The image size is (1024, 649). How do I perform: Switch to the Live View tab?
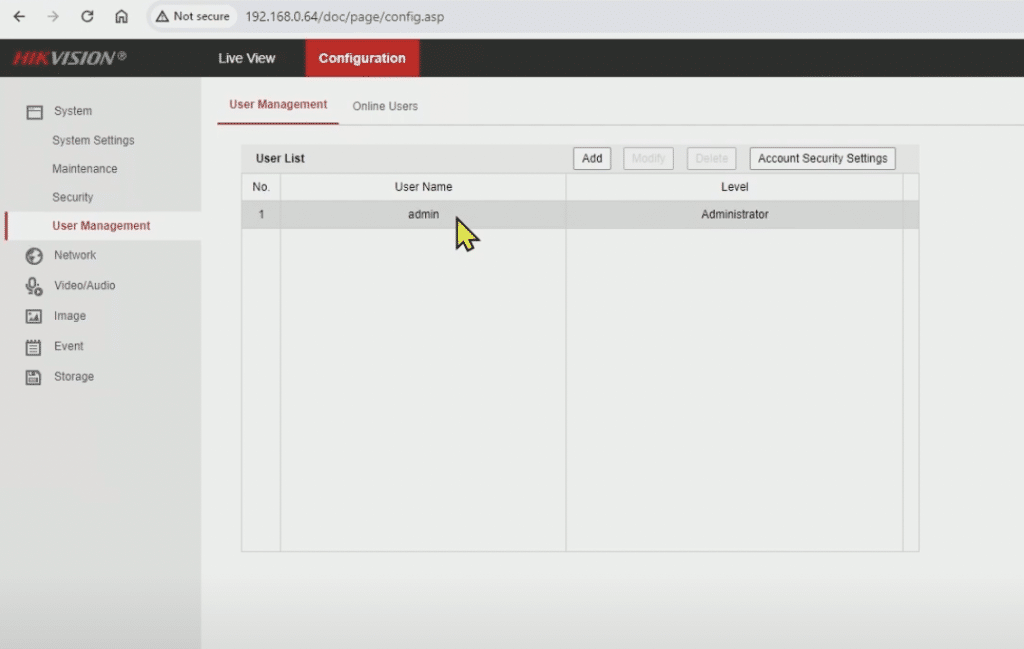tap(246, 58)
